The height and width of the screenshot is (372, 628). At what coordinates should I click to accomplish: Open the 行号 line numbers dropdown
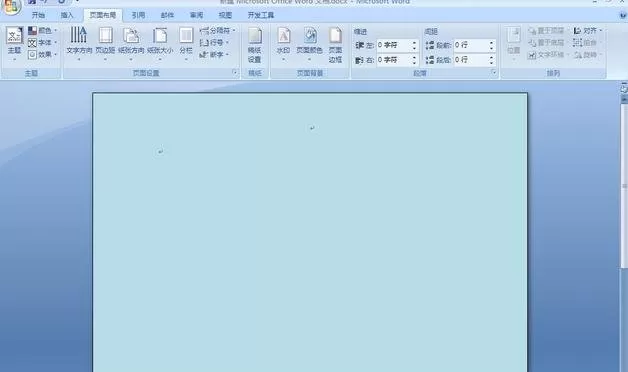pyautogui.click(x=214, y=42)
